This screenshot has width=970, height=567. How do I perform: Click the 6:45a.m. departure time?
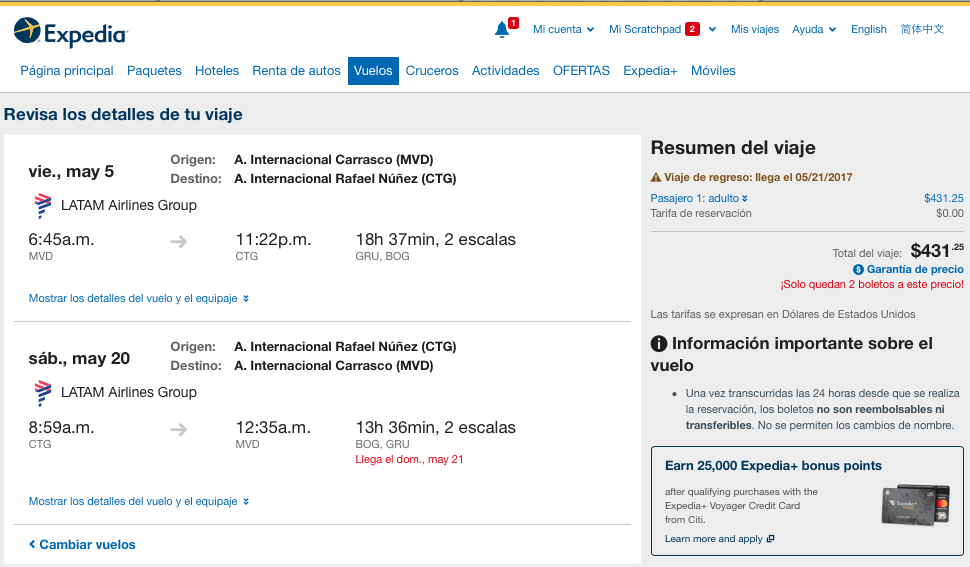[61, 239]
